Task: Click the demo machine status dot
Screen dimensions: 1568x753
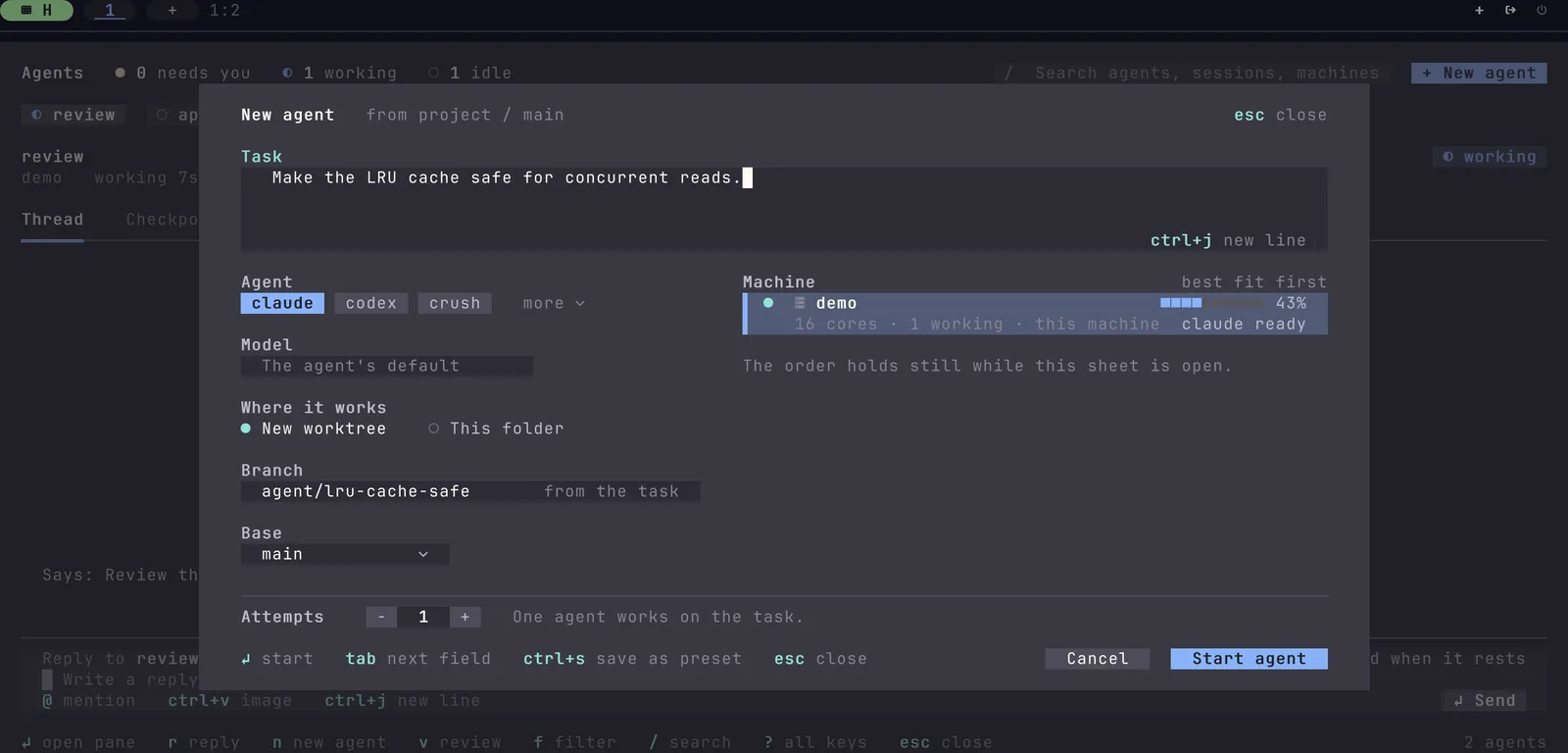Action: (x=768, y=303)
